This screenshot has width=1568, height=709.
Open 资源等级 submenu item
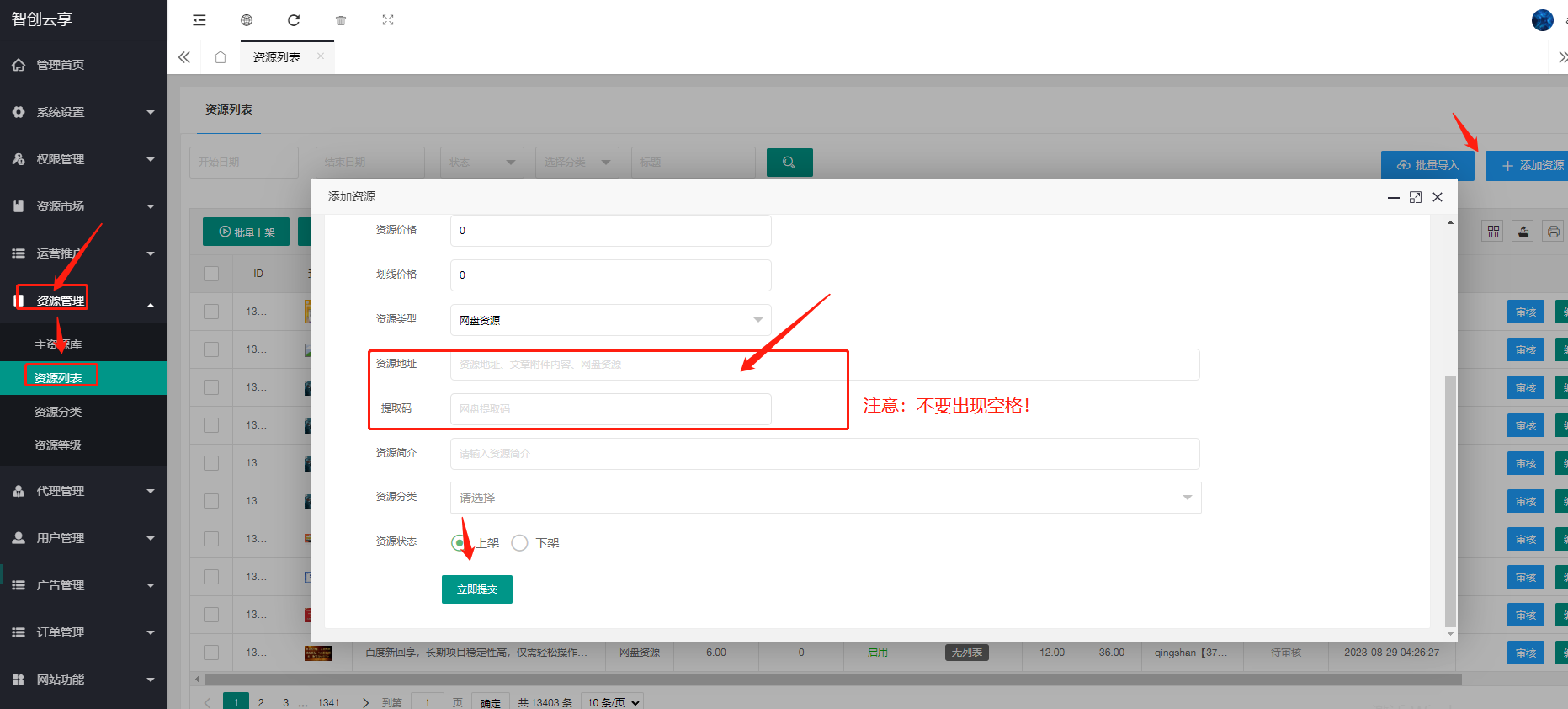click(x=83, y=445)
